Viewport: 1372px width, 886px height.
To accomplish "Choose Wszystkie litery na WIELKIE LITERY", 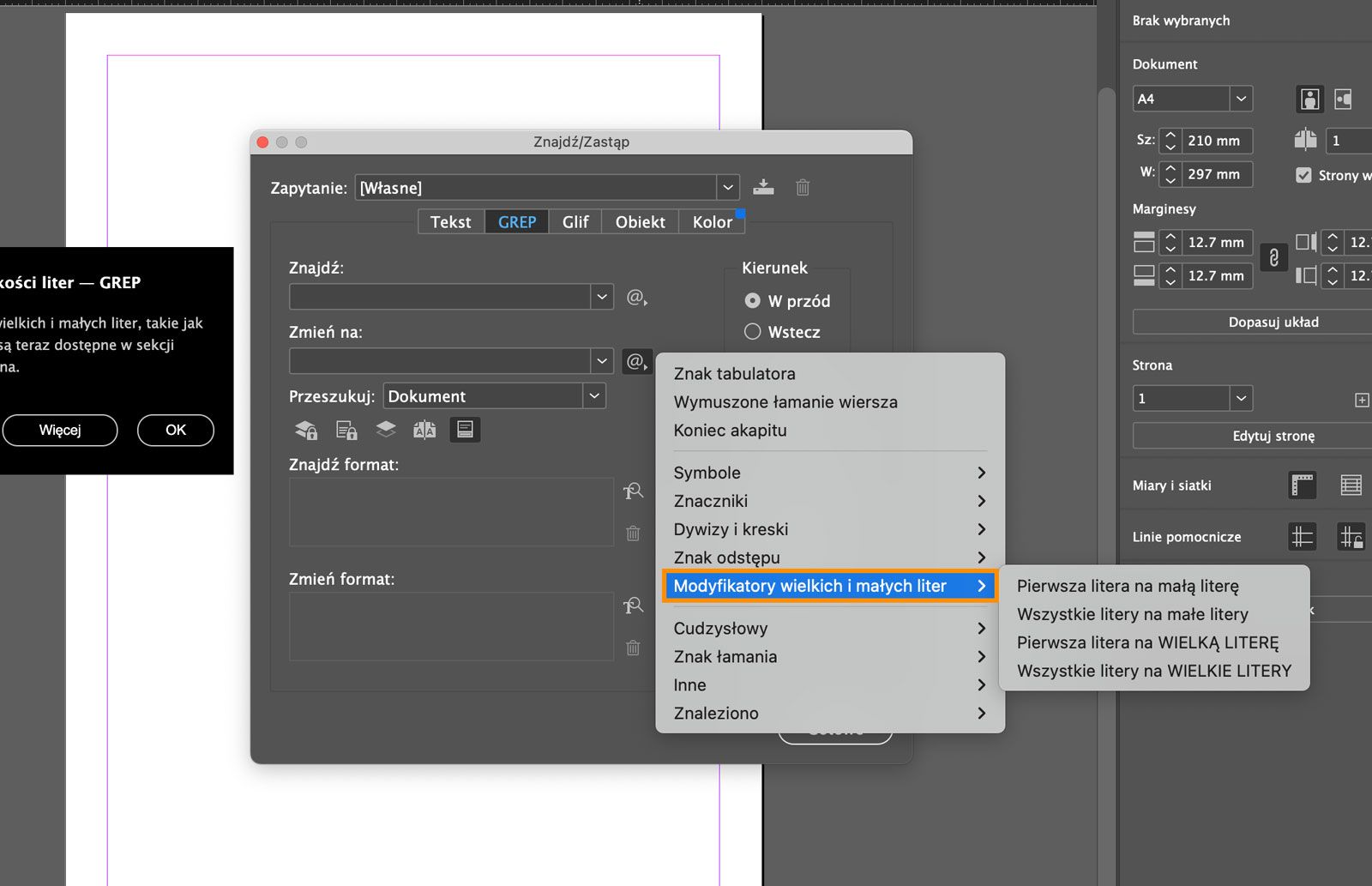I will (x=1154, y=671).
